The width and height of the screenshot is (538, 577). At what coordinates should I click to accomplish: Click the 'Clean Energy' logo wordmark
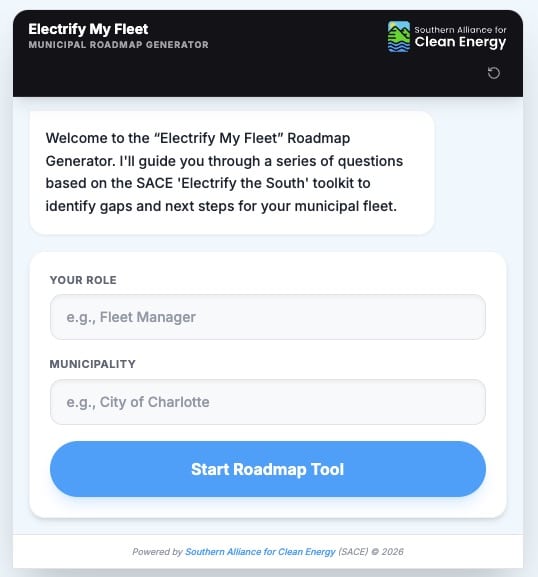(x=460, y=42)
